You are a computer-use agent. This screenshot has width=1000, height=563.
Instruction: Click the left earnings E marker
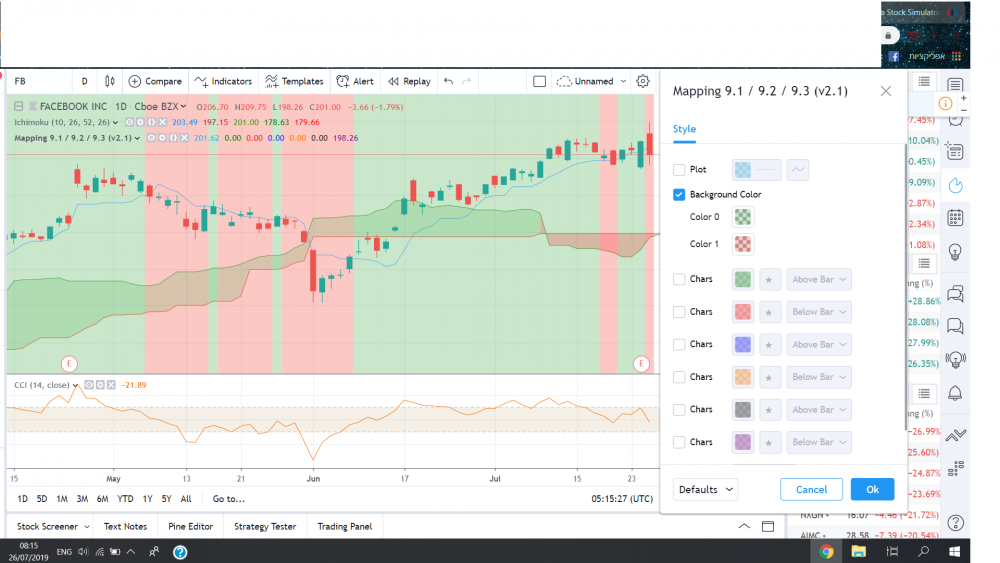pos(69,364)
